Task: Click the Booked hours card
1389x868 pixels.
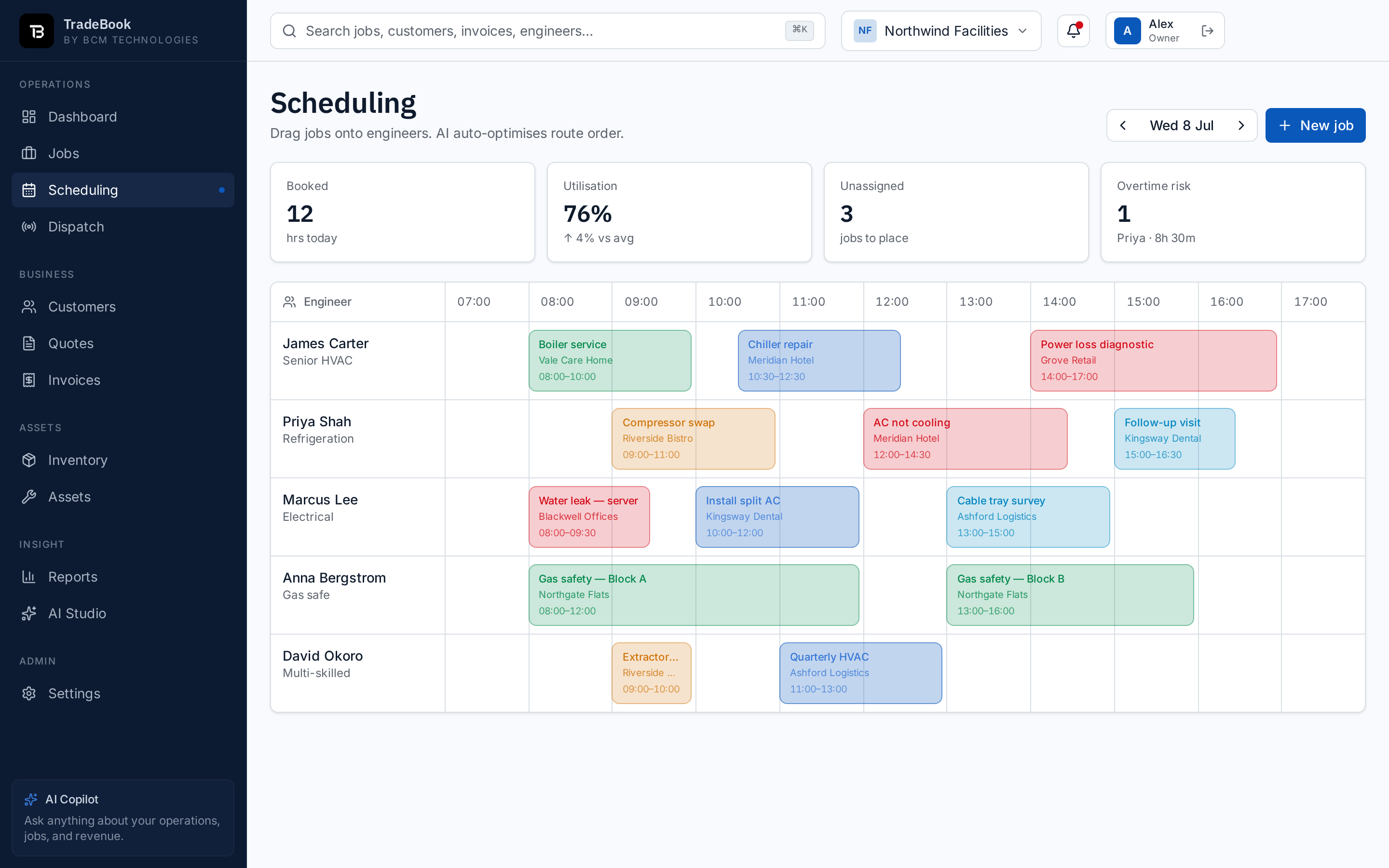Action: [x=402, y=212]
